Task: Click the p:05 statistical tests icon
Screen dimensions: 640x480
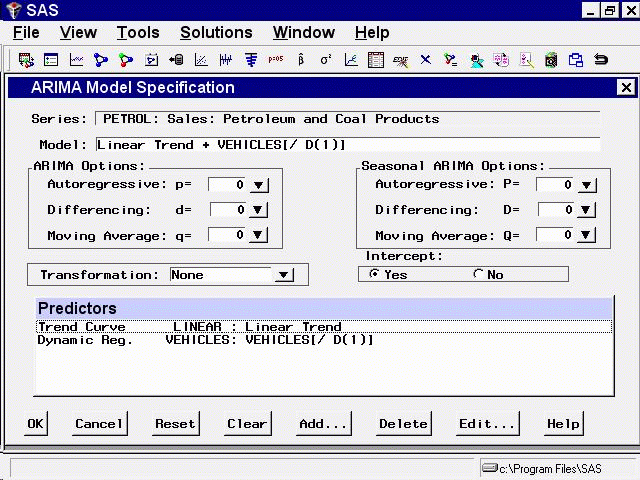Action: pyautogui.click(x=276, y=59)
